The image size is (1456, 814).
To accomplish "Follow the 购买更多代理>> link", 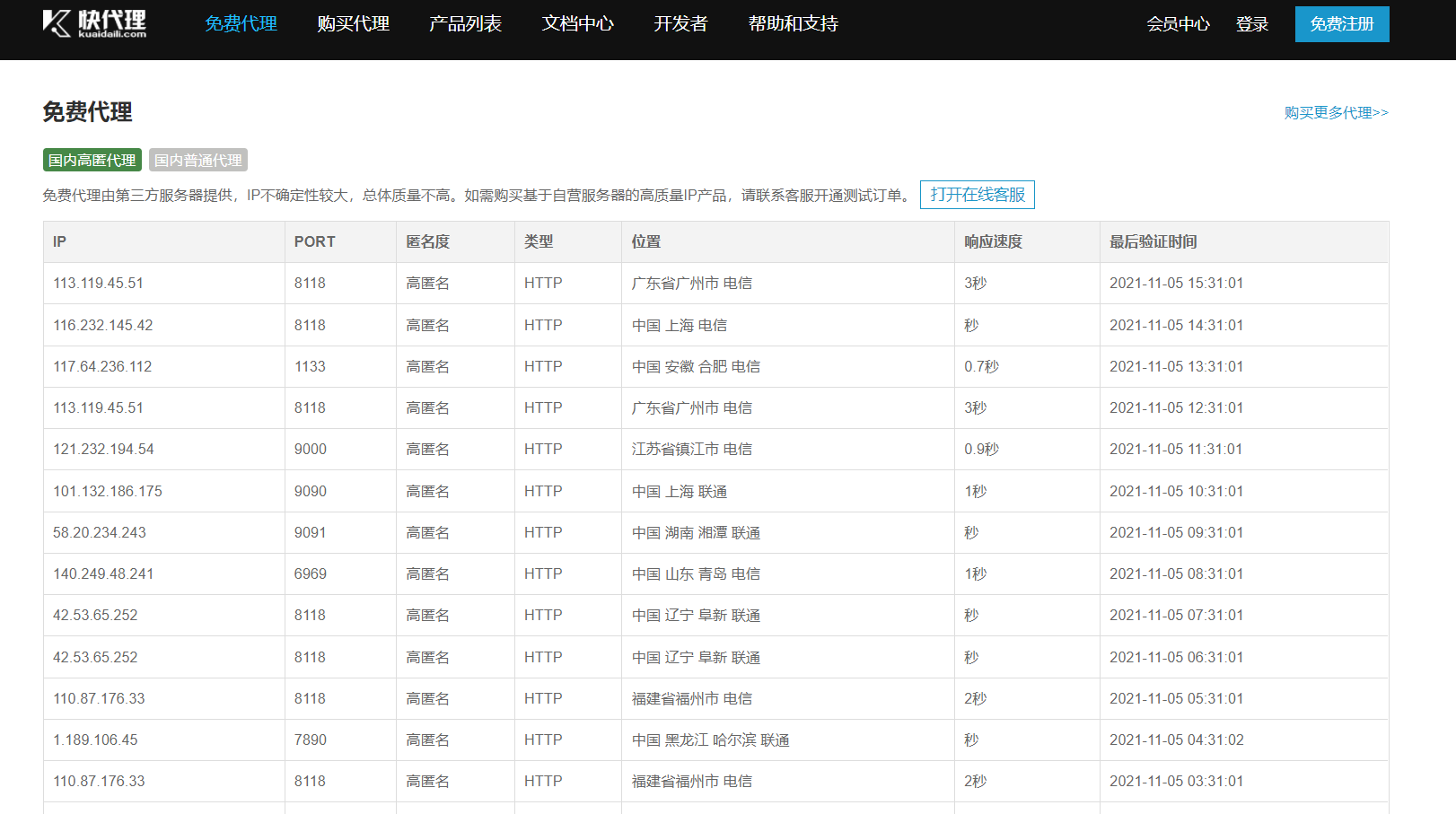I will pos(1336,112).
